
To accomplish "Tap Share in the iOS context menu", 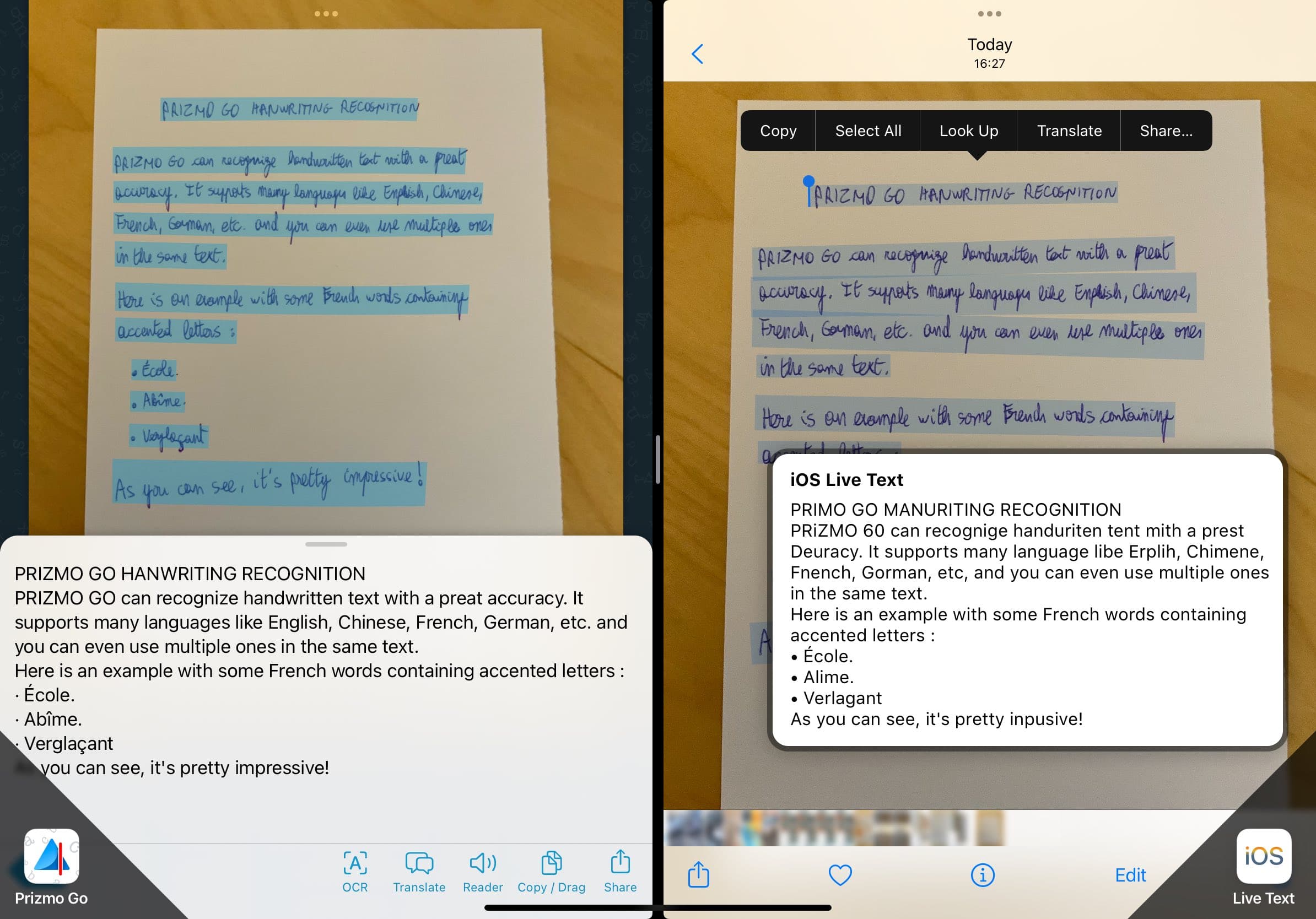I will click(1166, 131).
